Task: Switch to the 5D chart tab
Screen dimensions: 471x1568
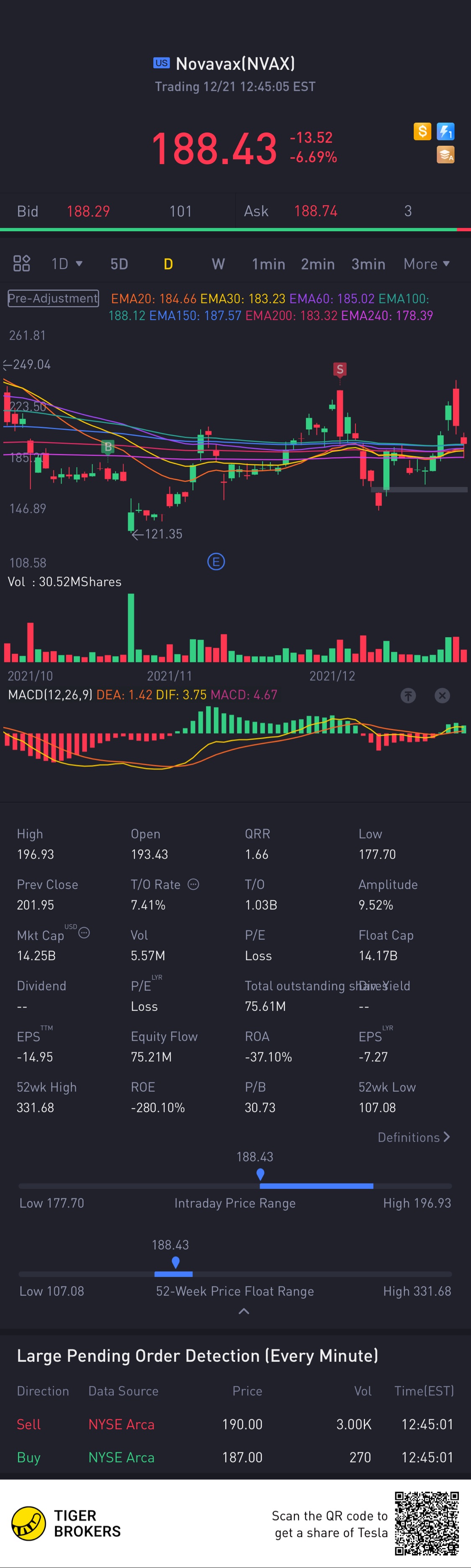Action: (119, 263)
